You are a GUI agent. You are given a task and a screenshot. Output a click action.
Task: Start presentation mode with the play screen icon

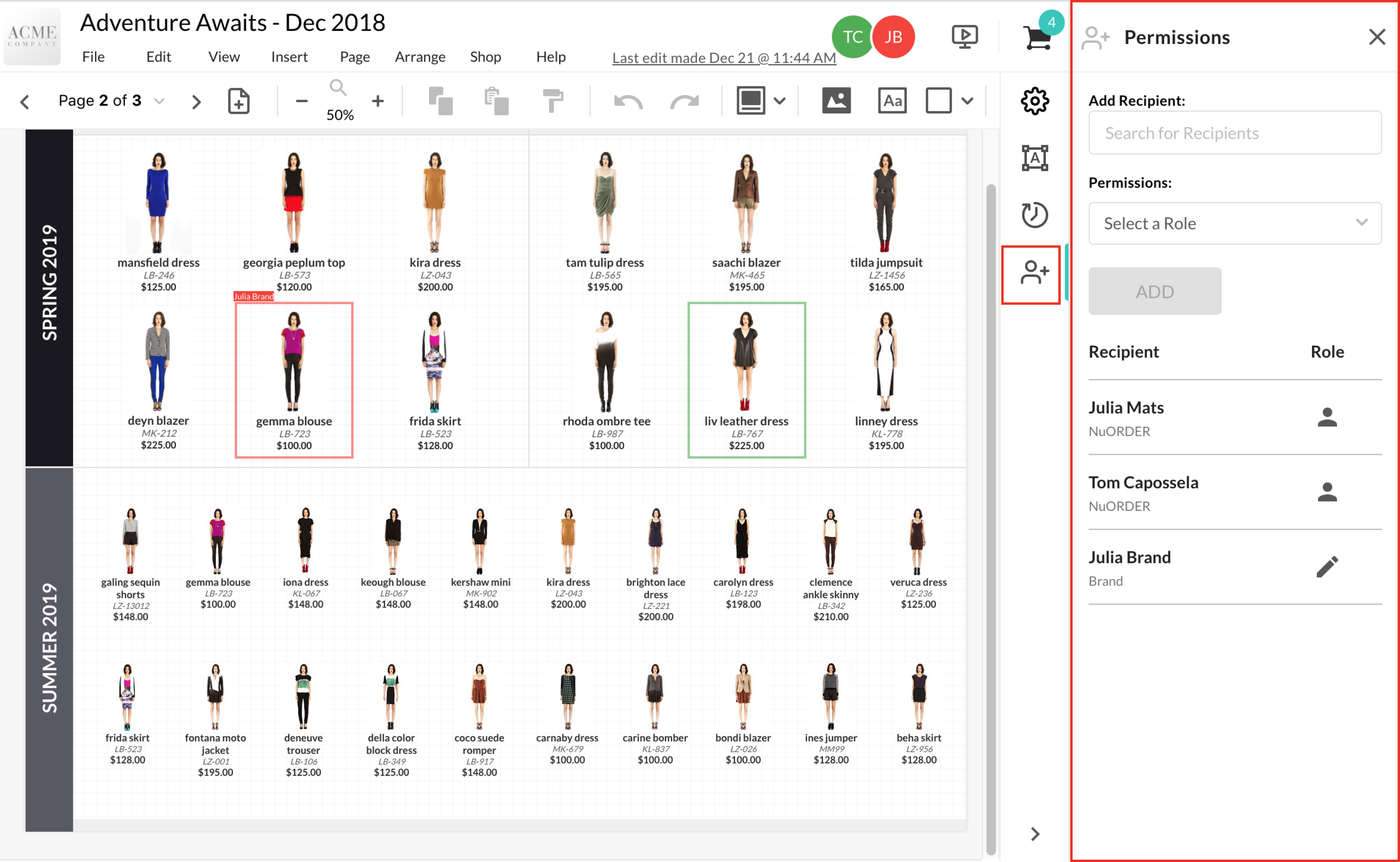click(964, 37)
